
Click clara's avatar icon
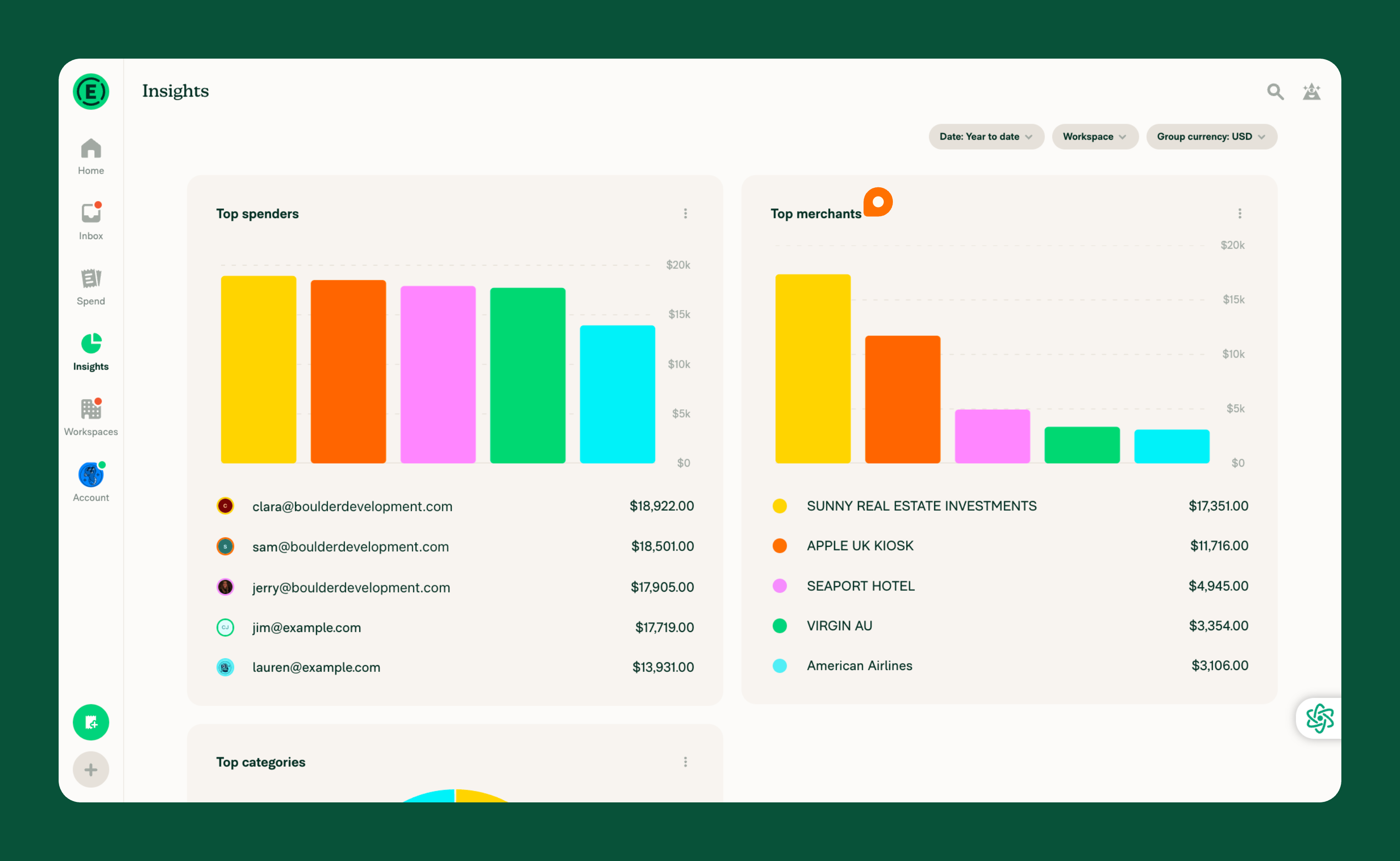click(x=225, y=506)
